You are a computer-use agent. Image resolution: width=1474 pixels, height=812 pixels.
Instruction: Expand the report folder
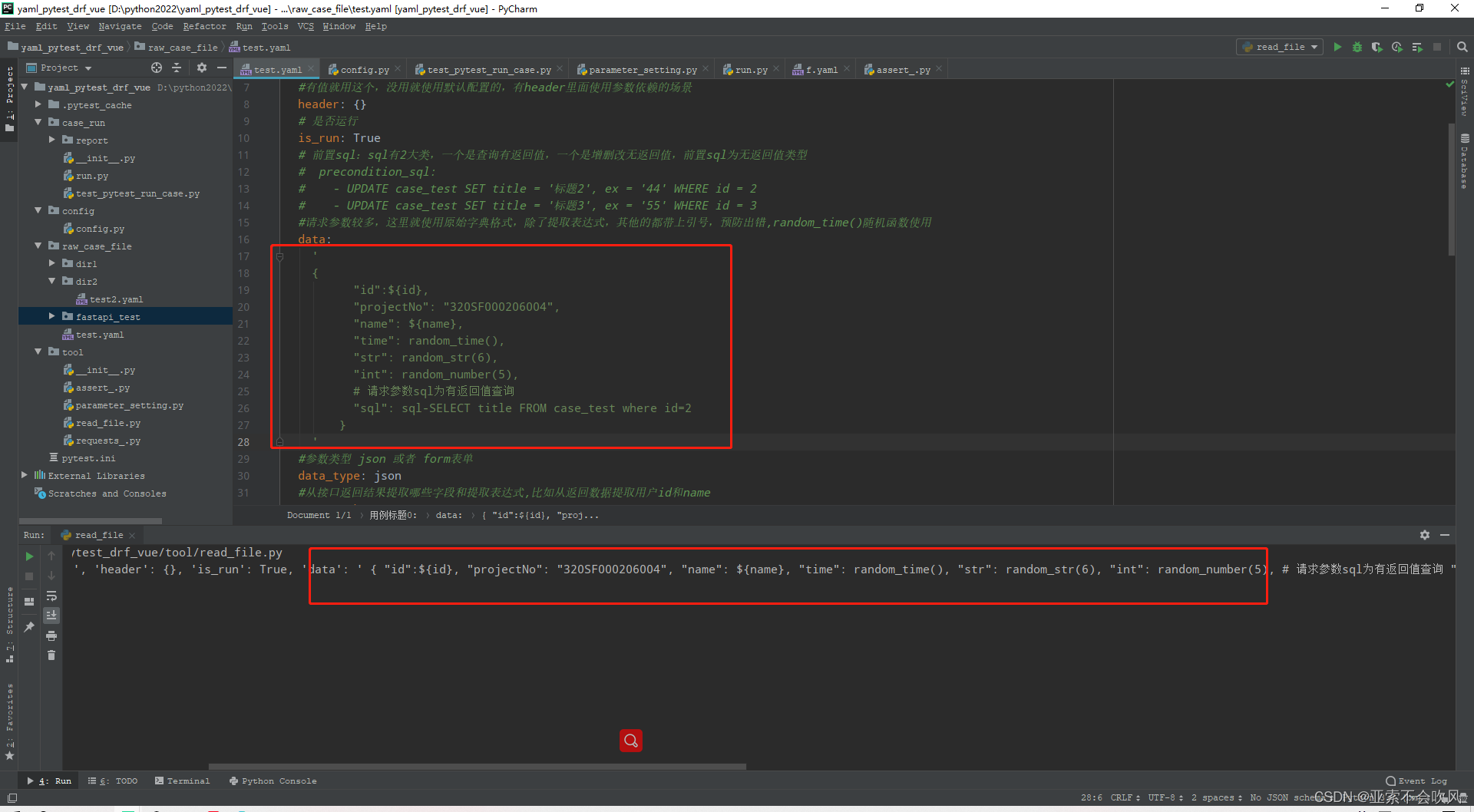coord(51,140)
